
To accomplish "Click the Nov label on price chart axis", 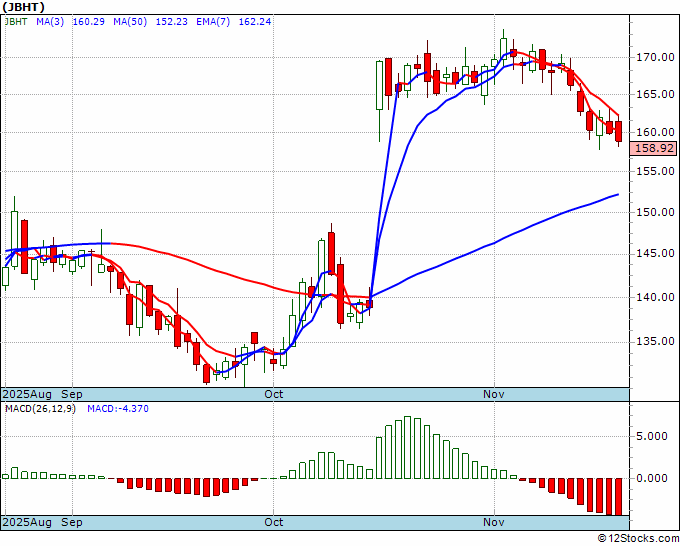I will pyautogui.click(x=494, y=394).
